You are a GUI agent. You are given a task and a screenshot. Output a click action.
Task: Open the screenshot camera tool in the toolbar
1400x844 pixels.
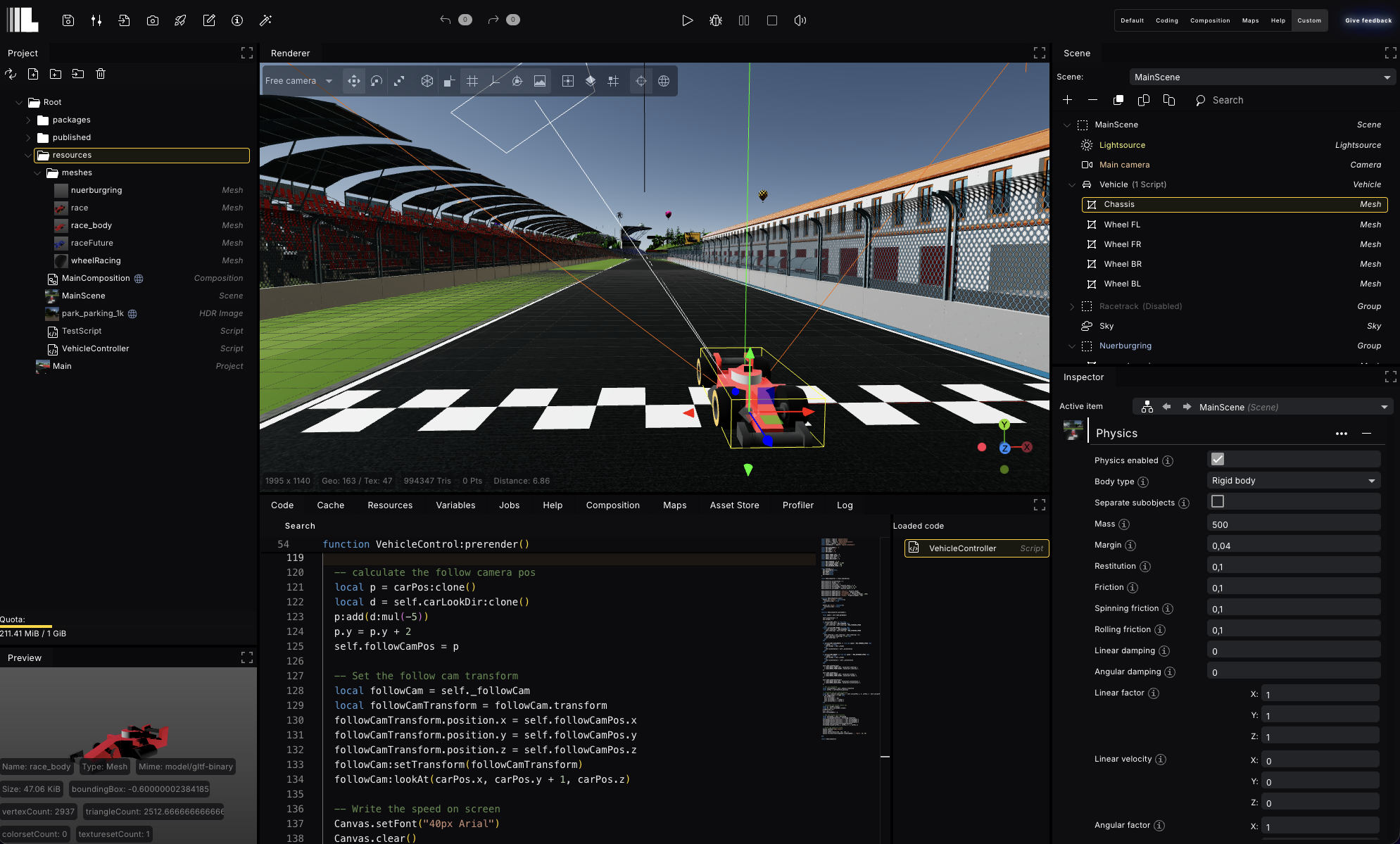(153, 20)
